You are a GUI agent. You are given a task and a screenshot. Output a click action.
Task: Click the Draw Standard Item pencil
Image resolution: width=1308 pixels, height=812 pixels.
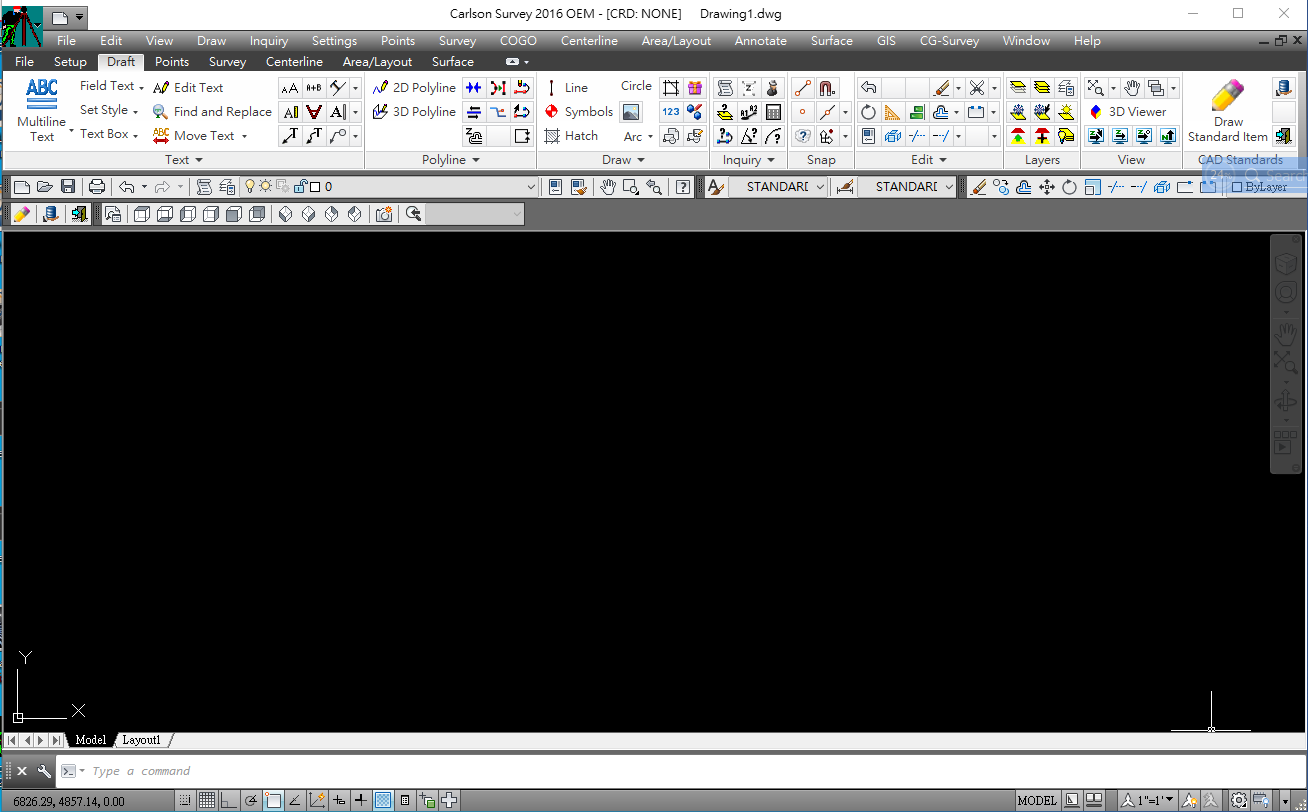click(x=1227, y=110)
